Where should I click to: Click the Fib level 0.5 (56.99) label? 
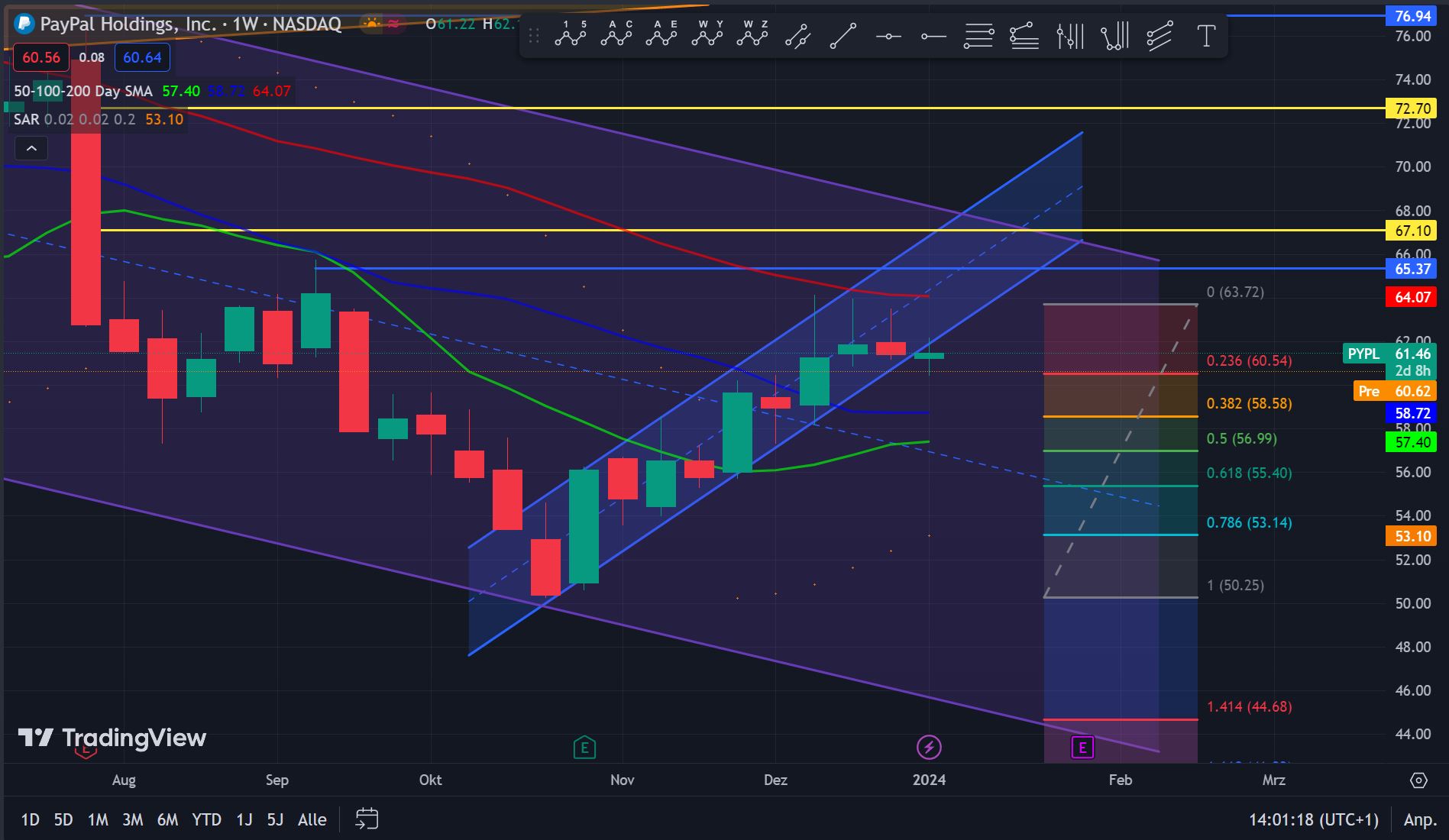1241,438
